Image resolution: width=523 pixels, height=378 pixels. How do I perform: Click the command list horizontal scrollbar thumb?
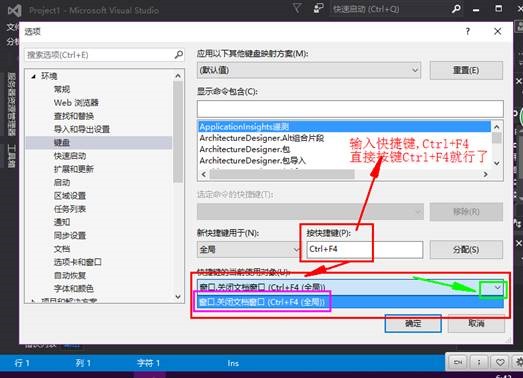pyautogui.click(x=282, y=174)
